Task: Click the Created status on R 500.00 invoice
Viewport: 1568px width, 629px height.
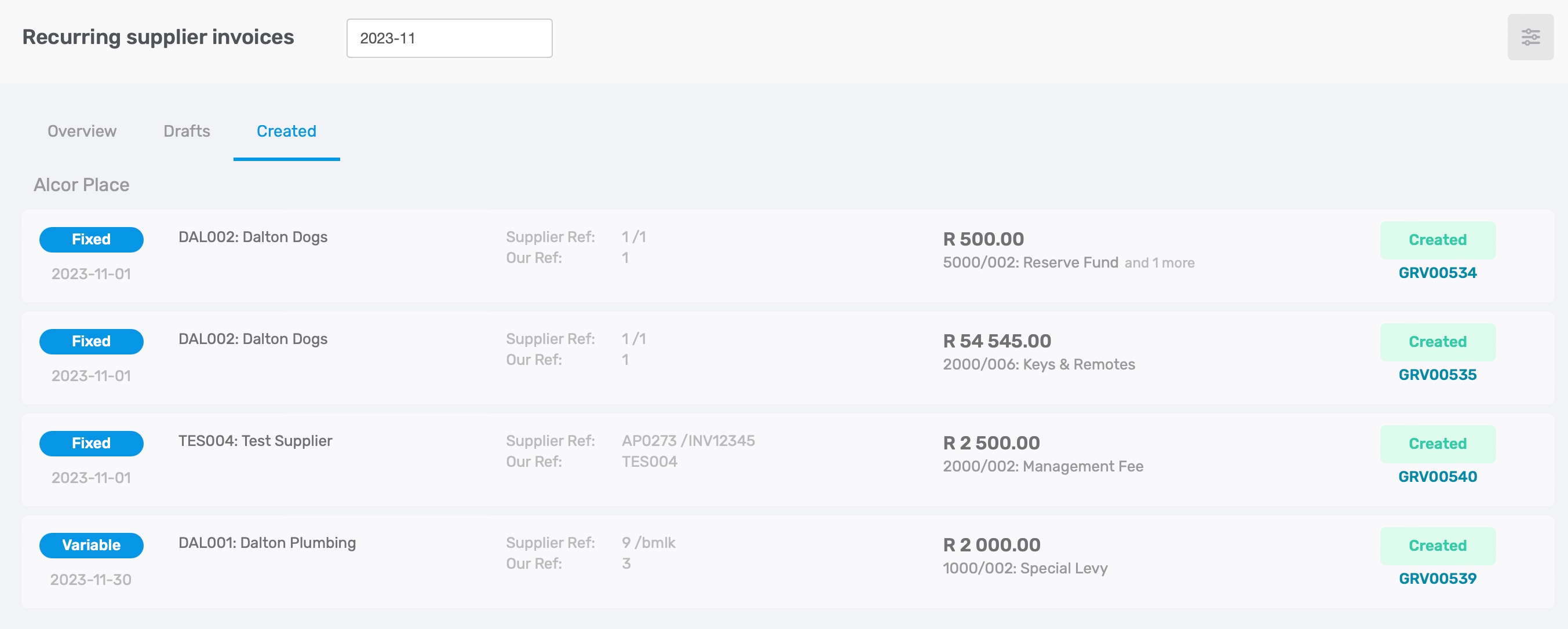Action: pos(1437,240)
